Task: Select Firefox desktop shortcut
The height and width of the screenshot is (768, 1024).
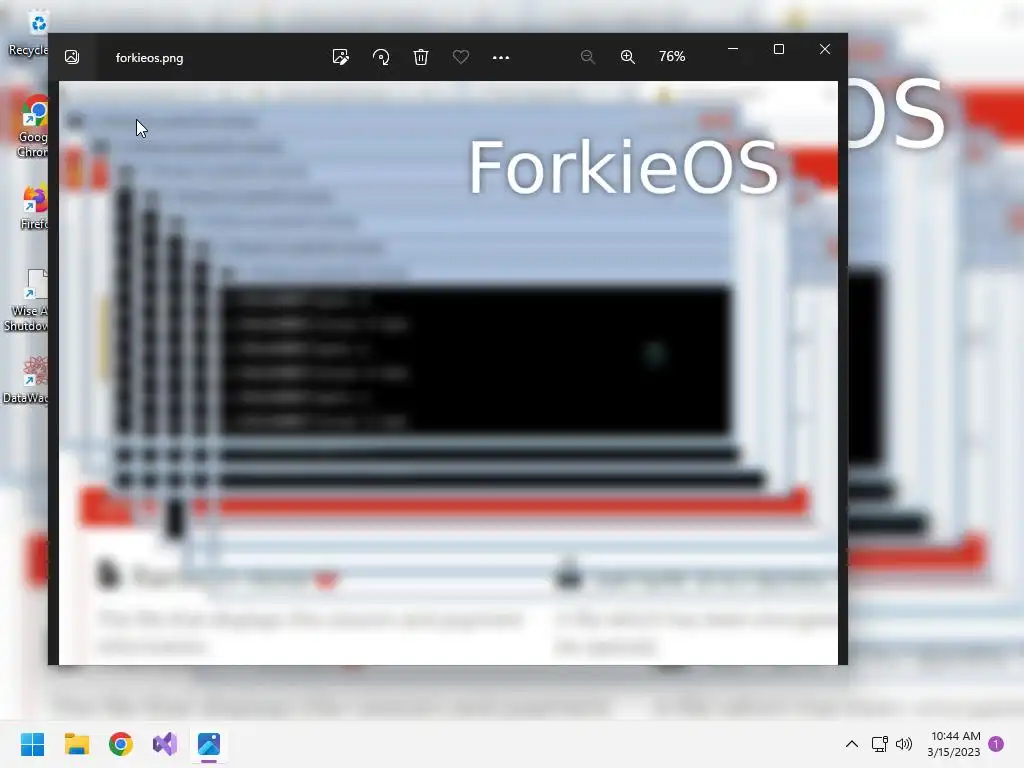Action: tap(34, 208)
